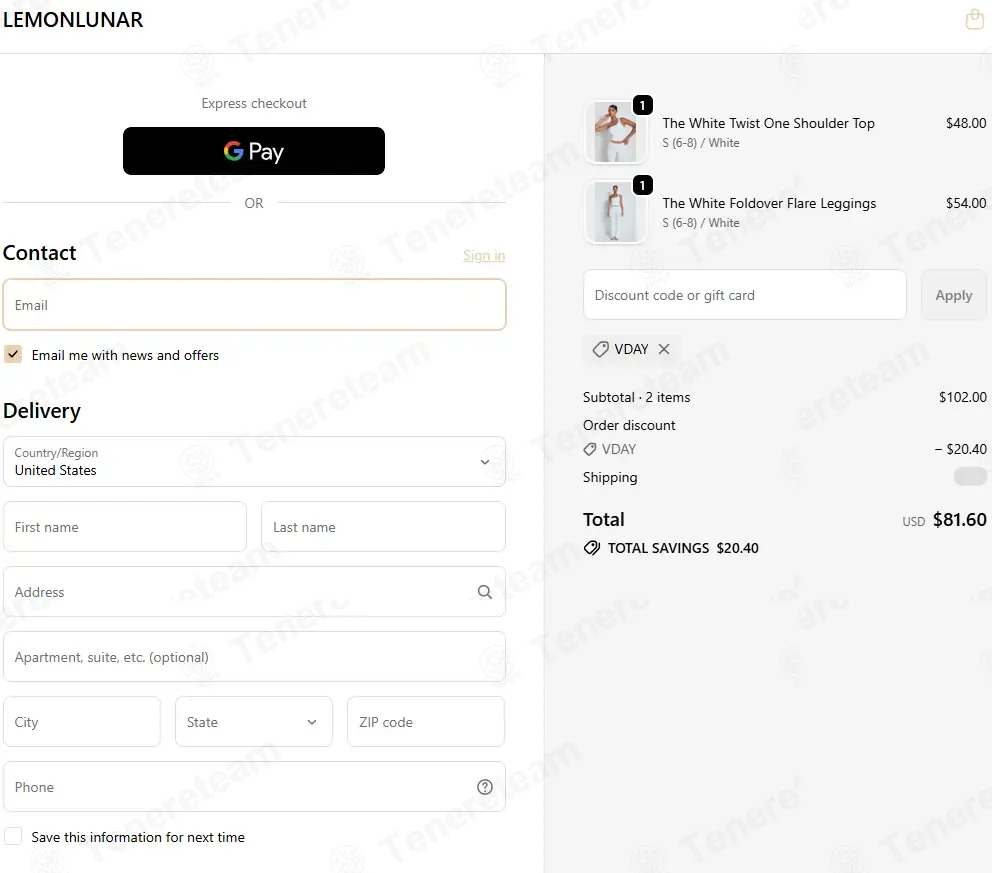
Task: Open the shopping bag cart icon
Action: pyautogui.click(x=974, y=20)
